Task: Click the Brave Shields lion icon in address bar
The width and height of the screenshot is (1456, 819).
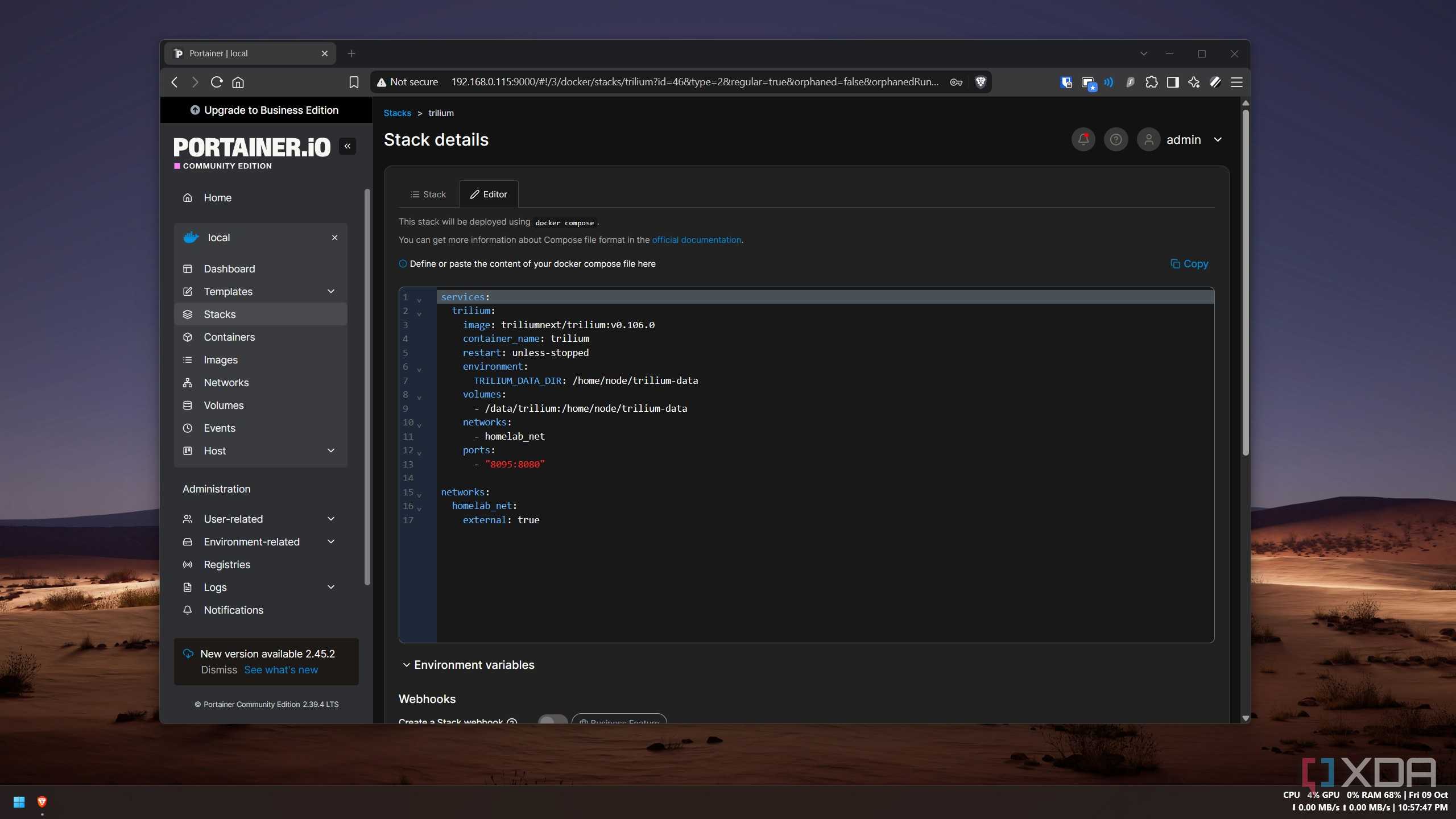Action: (980, 82)
